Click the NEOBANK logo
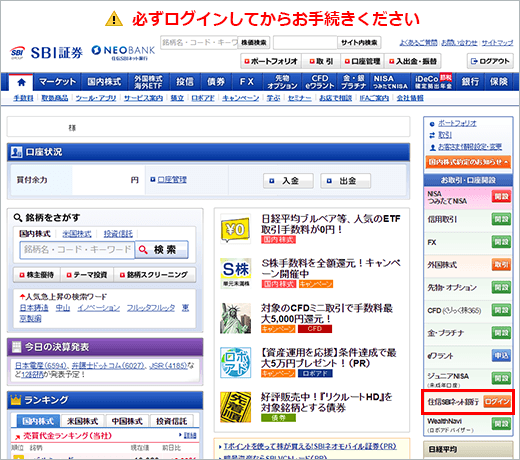520x460 pixels. click(x=123, y=53)
